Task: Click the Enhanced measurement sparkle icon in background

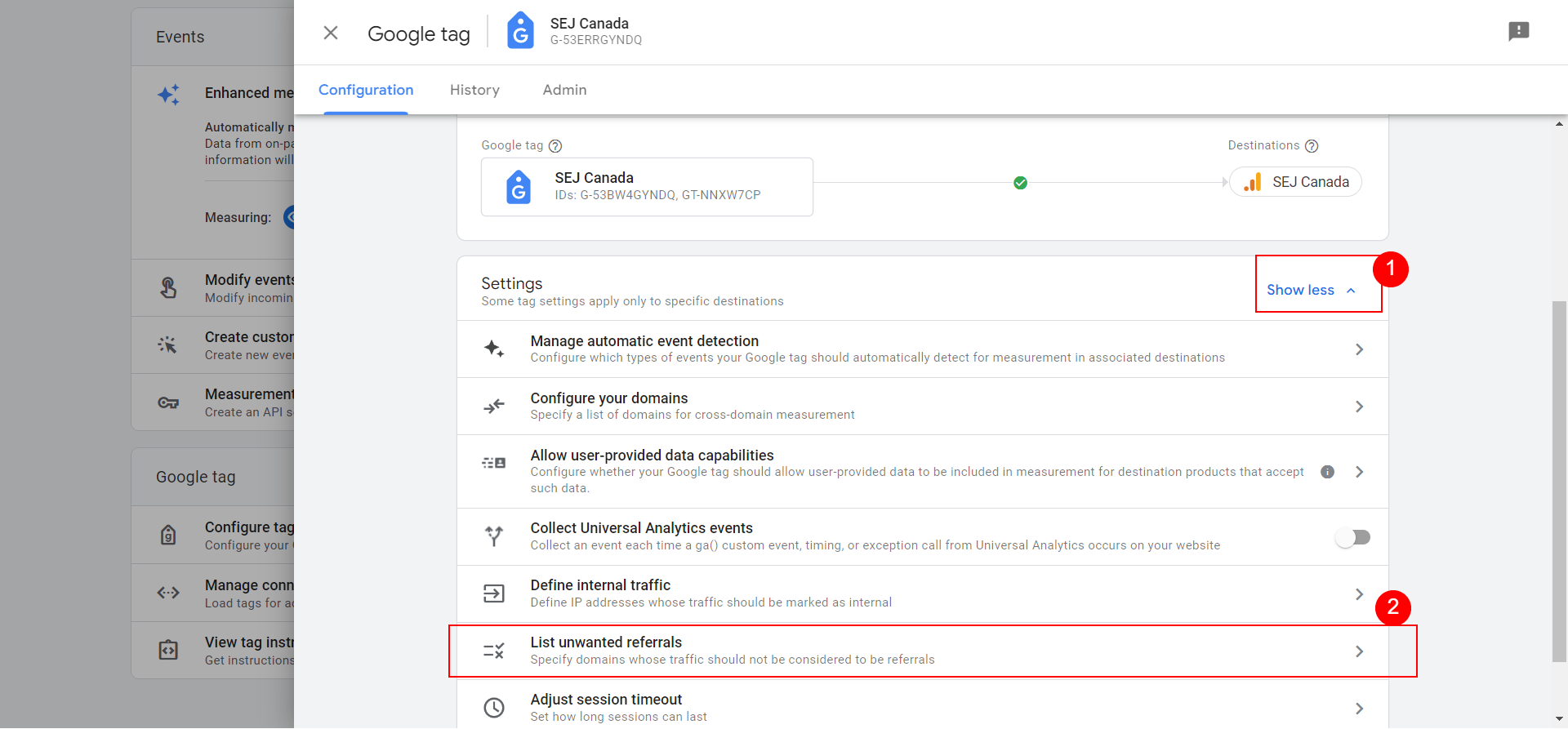Action: (x=168, y=95)
